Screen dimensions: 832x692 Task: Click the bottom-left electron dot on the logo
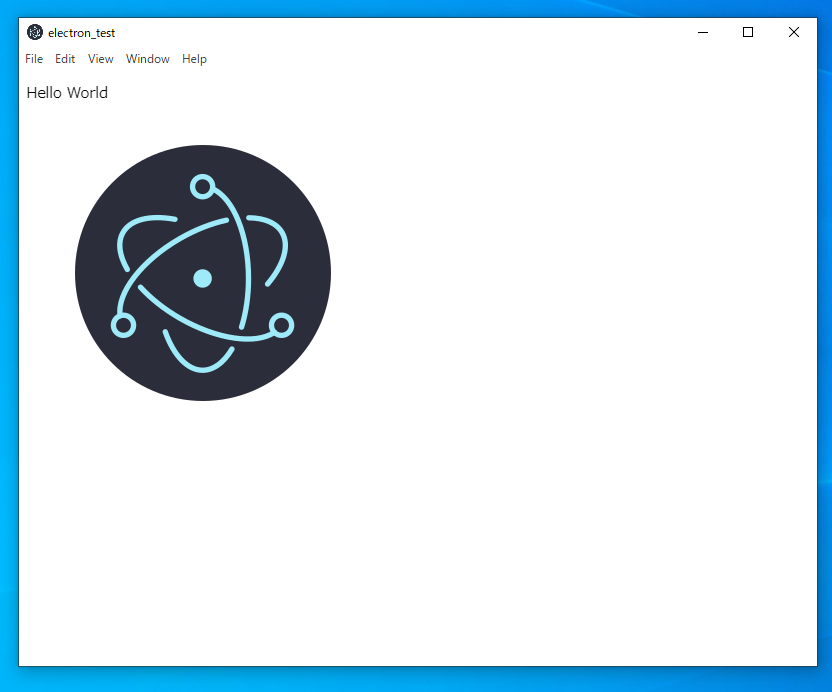[124, 325]
